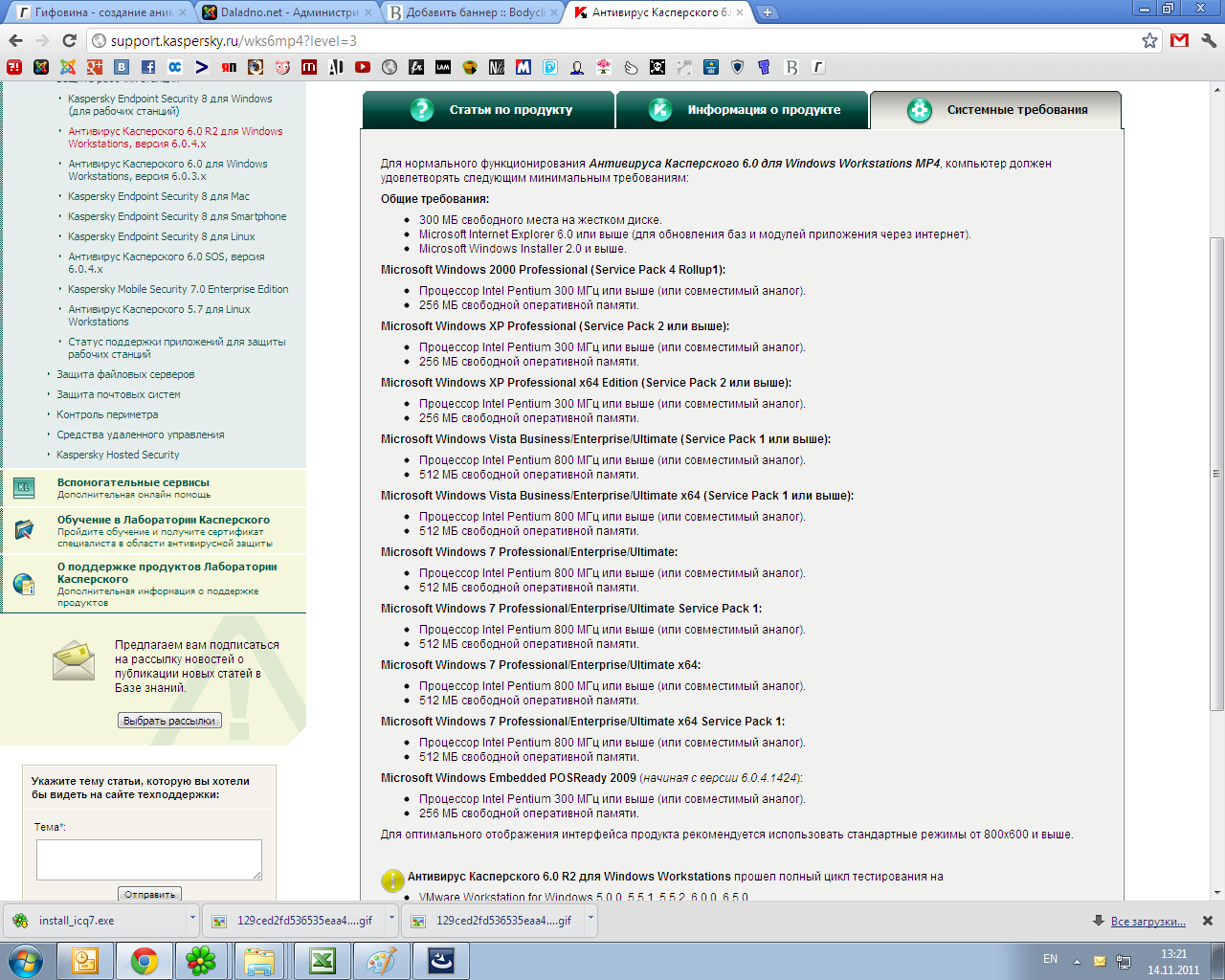Go back to previous page

[15, 40]
